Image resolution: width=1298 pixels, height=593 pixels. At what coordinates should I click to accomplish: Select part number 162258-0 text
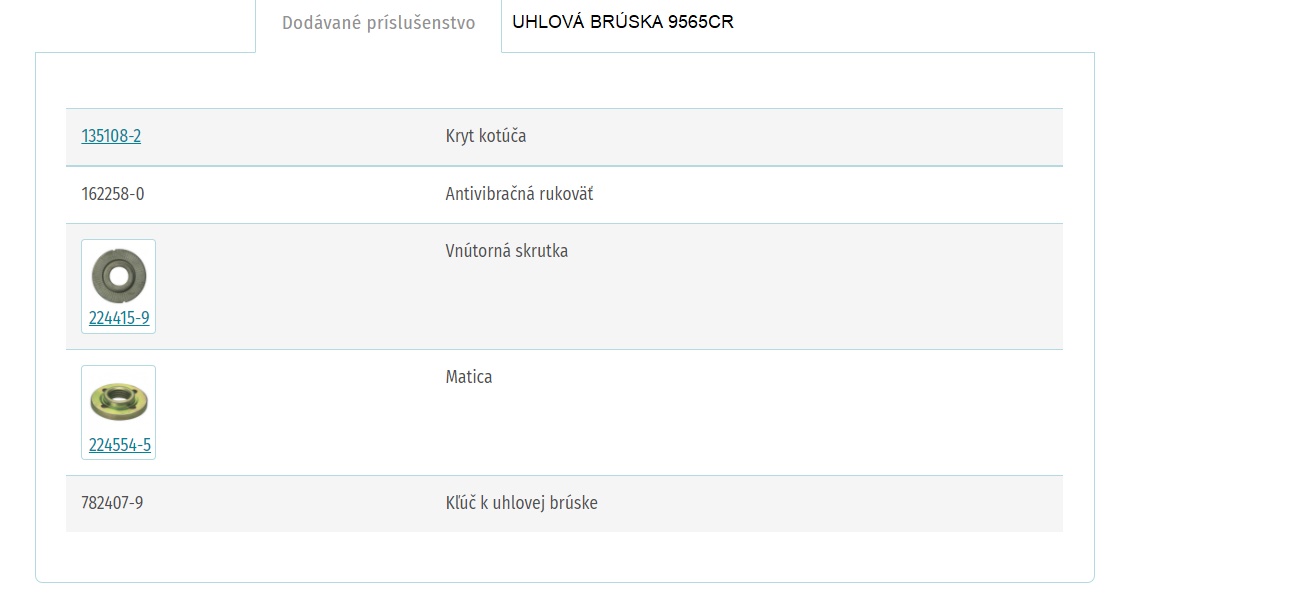click(x=113, y=194)
